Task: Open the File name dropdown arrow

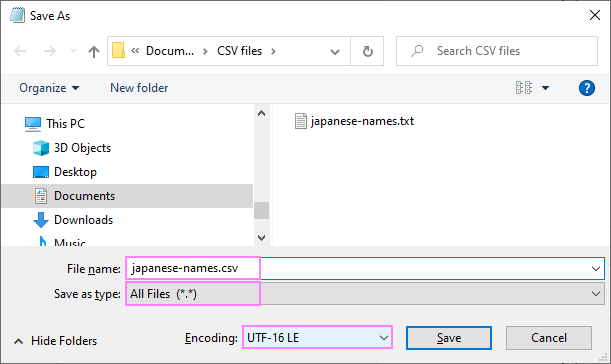Action: click(x=595, y=269)
